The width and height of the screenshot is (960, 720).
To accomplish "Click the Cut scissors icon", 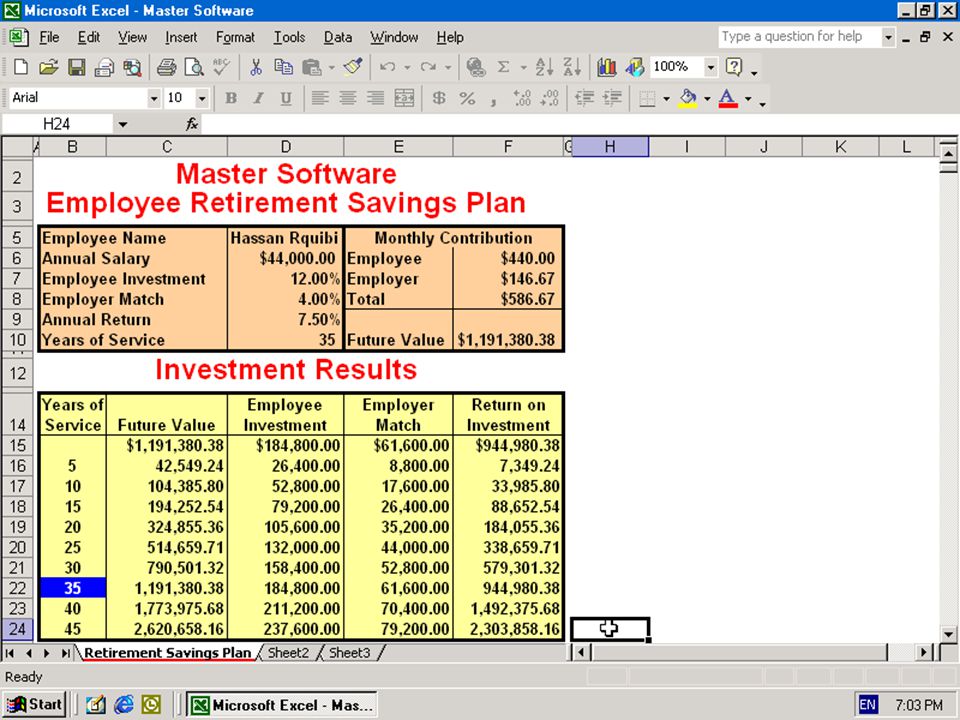I will [256, 67].
